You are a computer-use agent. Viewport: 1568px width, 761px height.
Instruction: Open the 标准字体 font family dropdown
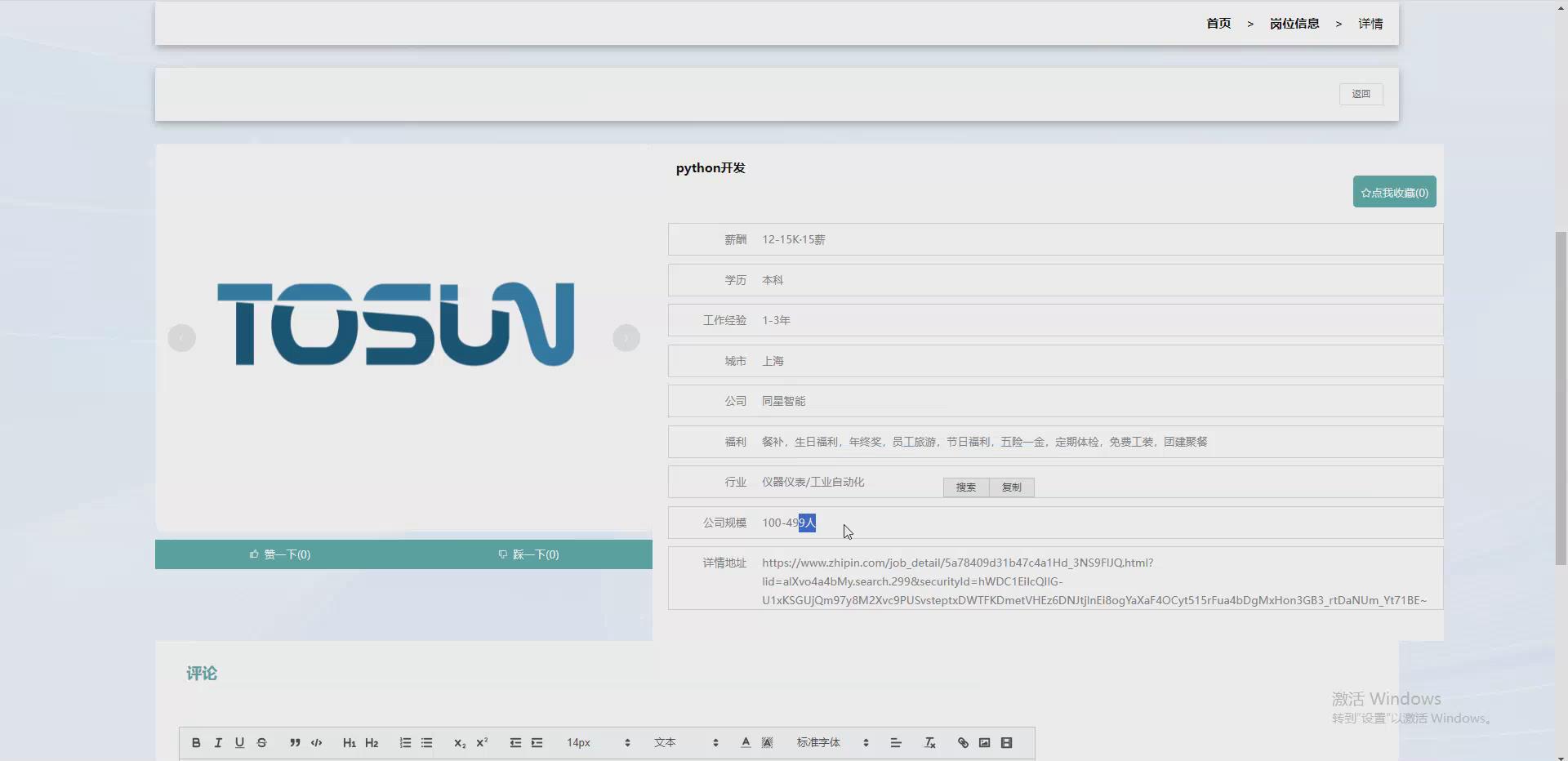832,743
